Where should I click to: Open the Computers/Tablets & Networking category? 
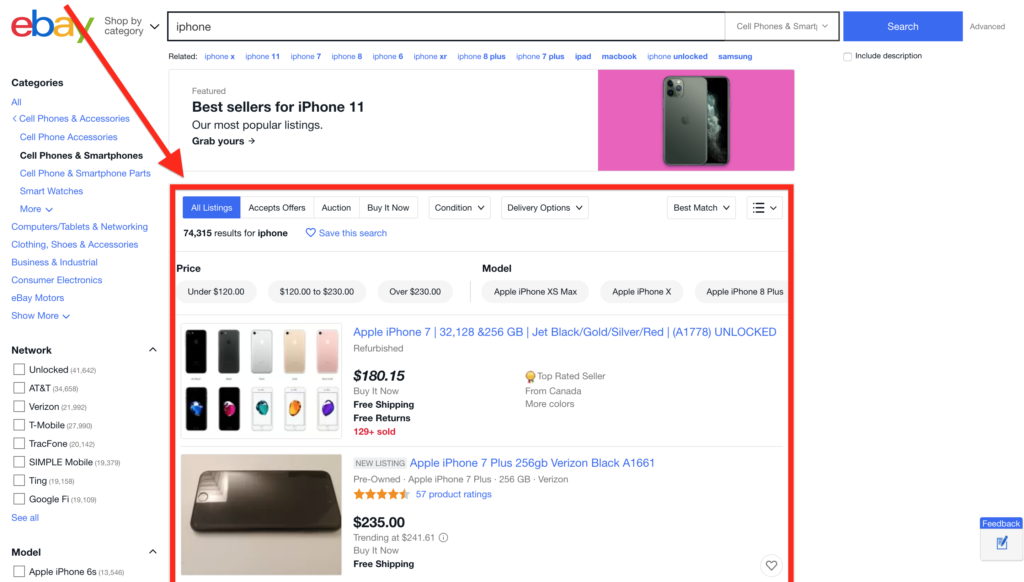click(x=80, y=227)
